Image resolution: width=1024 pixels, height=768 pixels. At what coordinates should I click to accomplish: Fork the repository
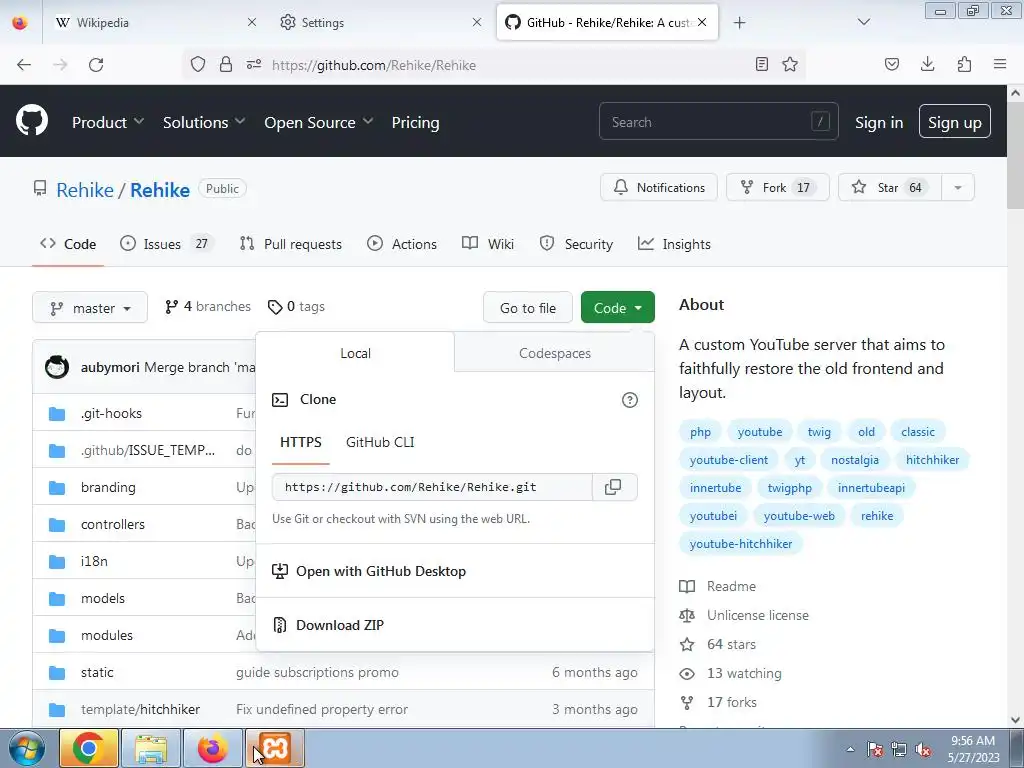point(778,187)
